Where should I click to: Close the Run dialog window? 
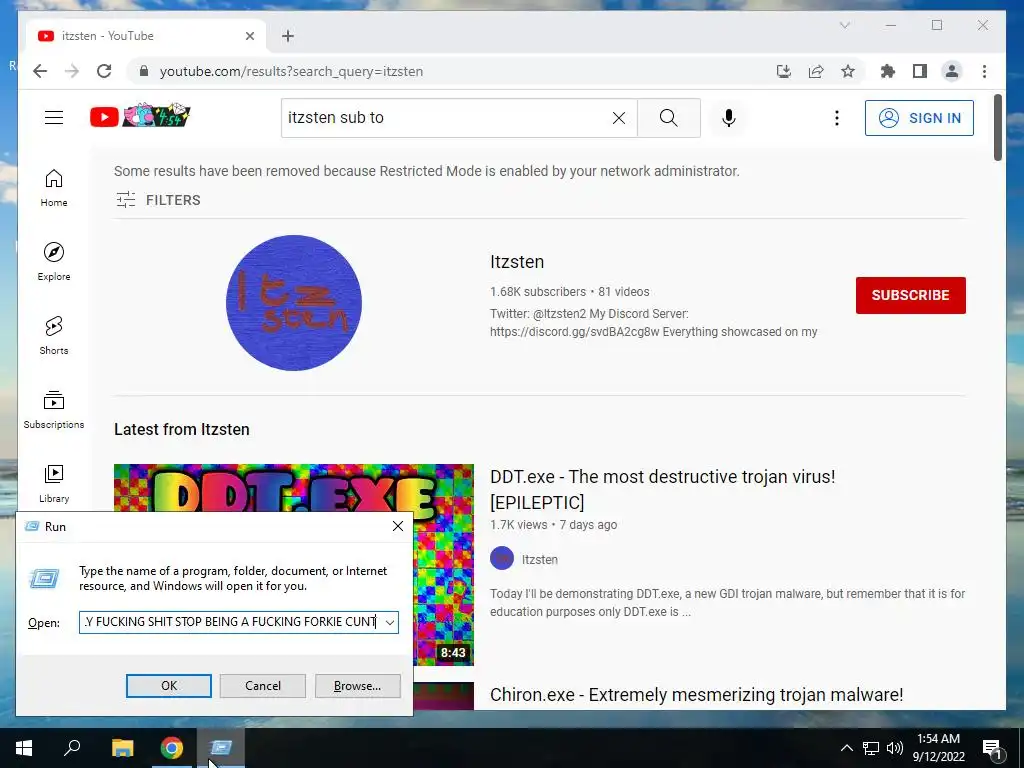coord(398,526)
